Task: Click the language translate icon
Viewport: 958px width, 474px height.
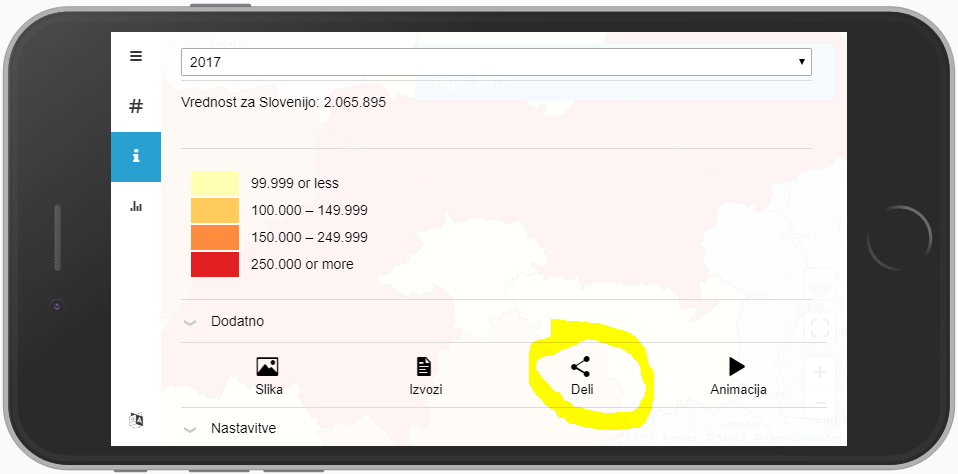Action: [x=136, y=420]
